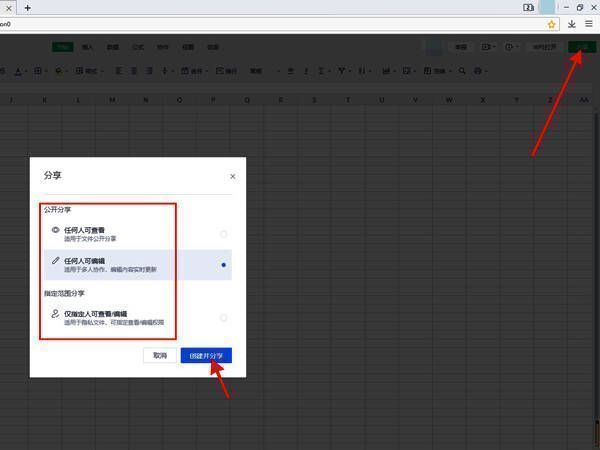The height and width of the screenshot is (450, 600).
Task: Choose 仅指定人可查看/编辑 radio button
Action: pyautogui.click(x=223, y=318)
